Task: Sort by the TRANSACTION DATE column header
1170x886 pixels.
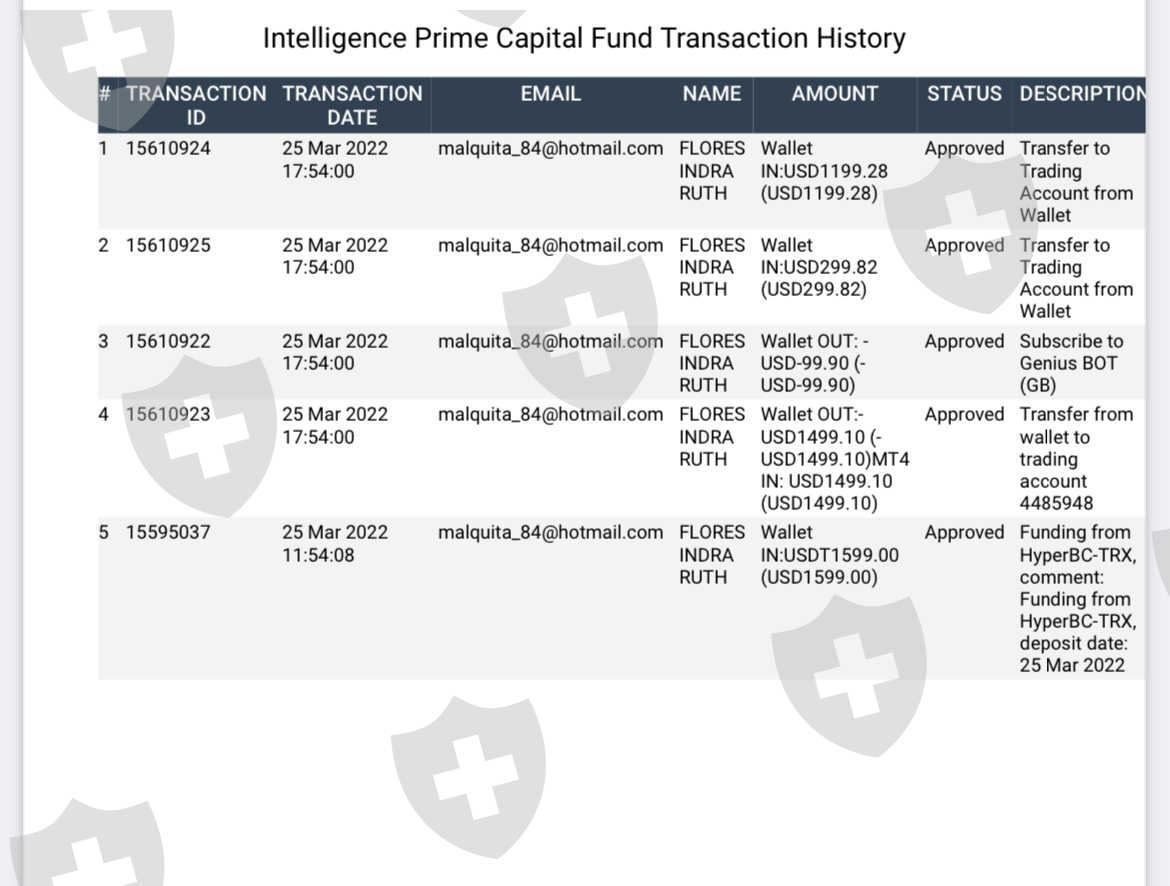Action: [x=352, y=105]
